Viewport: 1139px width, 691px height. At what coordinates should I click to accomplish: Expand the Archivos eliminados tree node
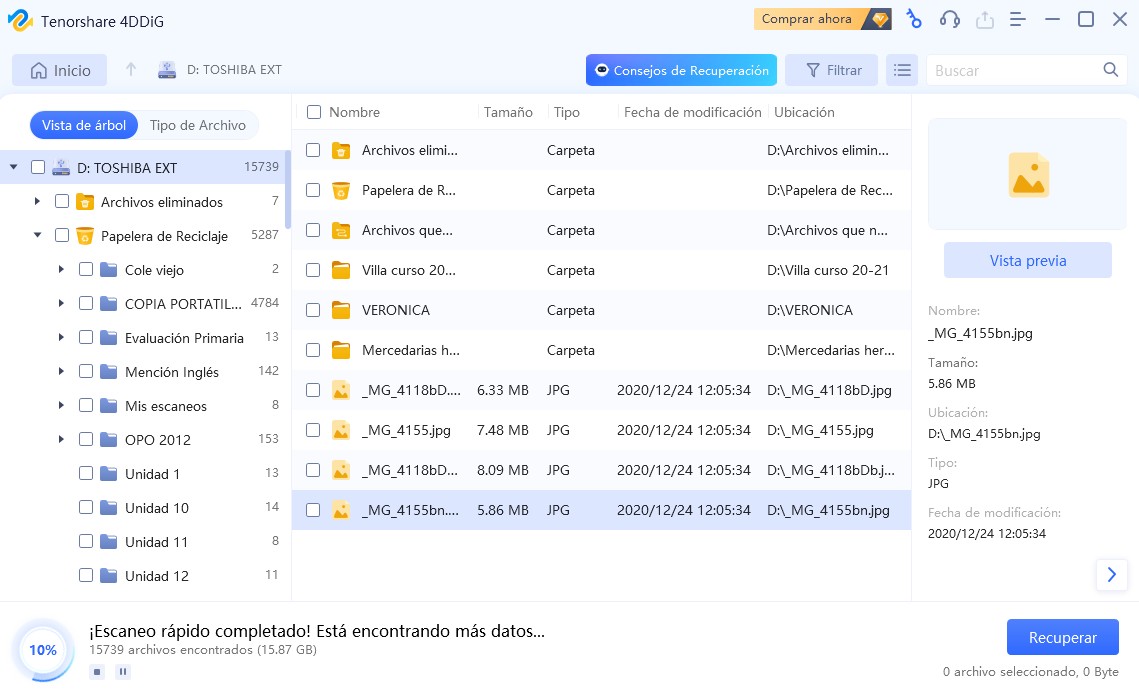coord(37,201)
